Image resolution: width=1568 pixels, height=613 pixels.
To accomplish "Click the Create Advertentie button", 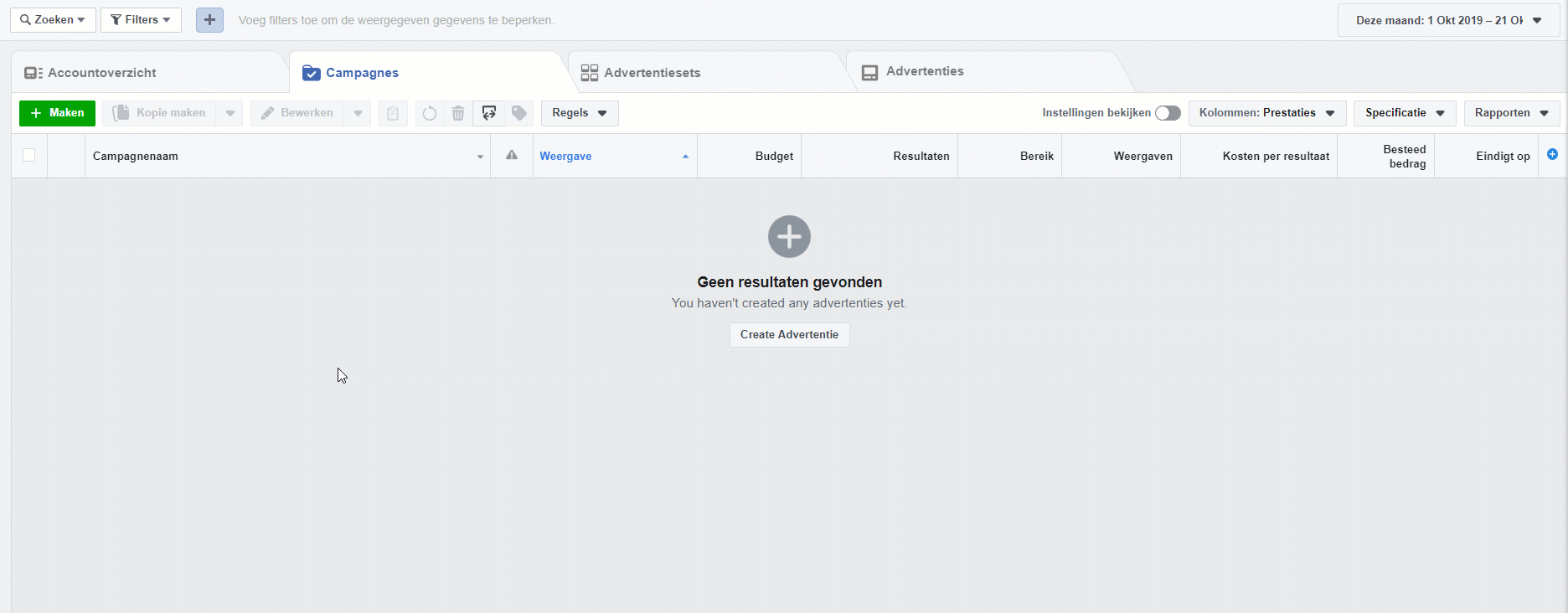I will tap(789, 335).
